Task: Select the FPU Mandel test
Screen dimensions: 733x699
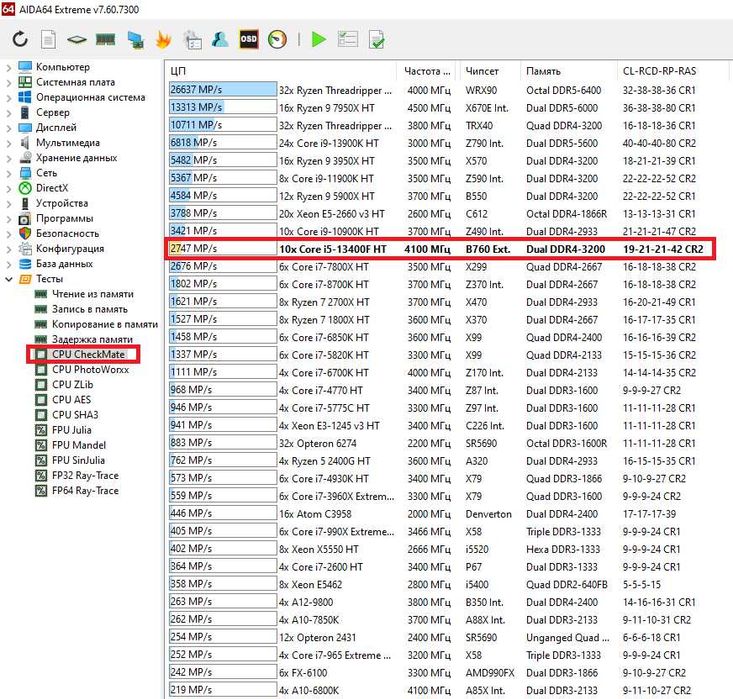Action: tap(79, 445)
